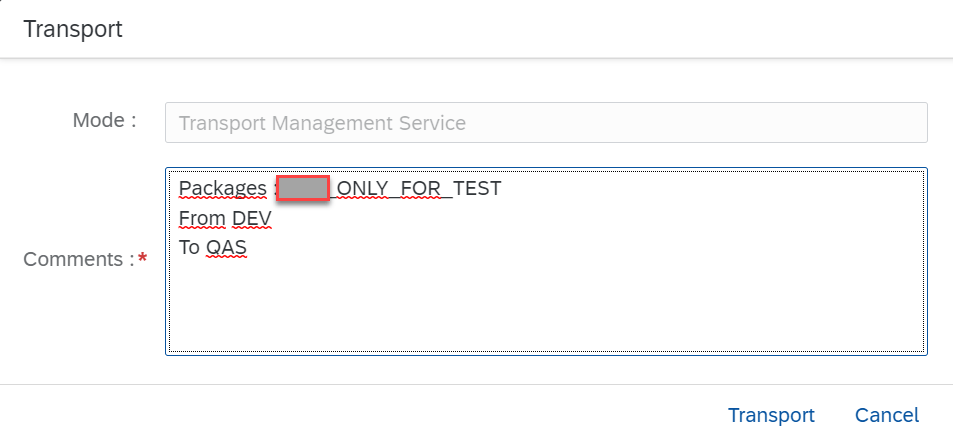Click the "Comments :" field label
The height and width of the screenshot is (440, 953).
tap(78, 259)
